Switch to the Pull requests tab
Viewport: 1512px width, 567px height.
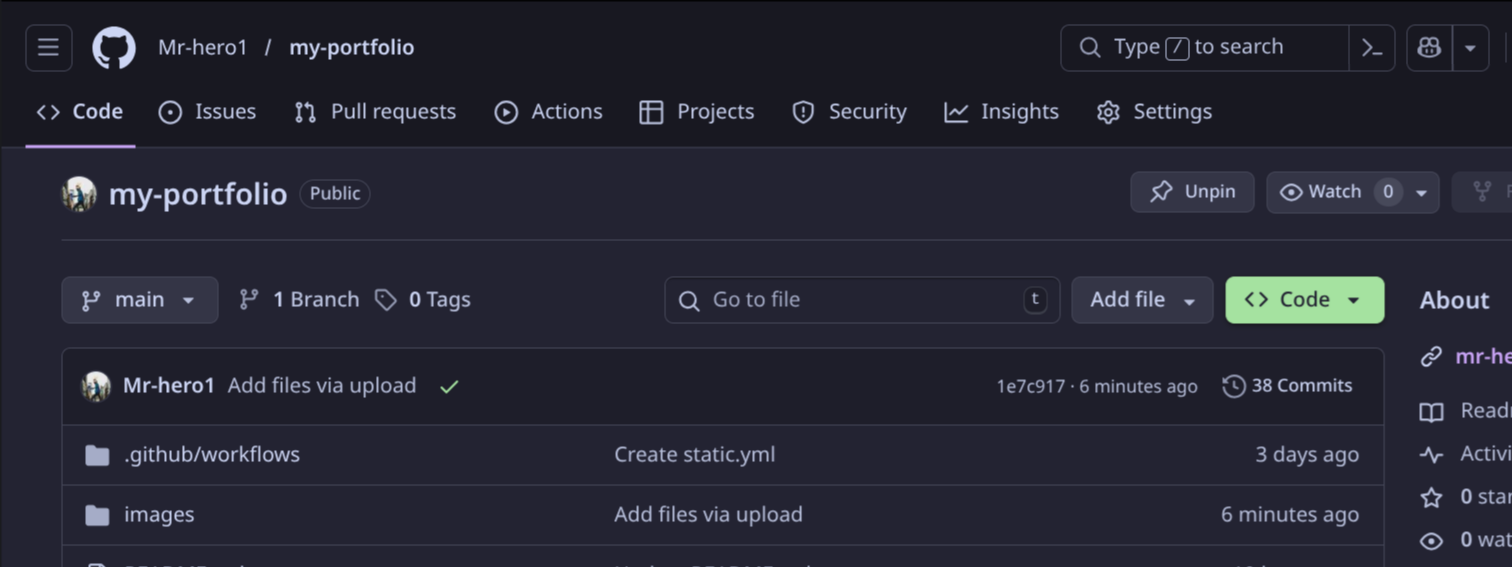[x=375, y=112]
